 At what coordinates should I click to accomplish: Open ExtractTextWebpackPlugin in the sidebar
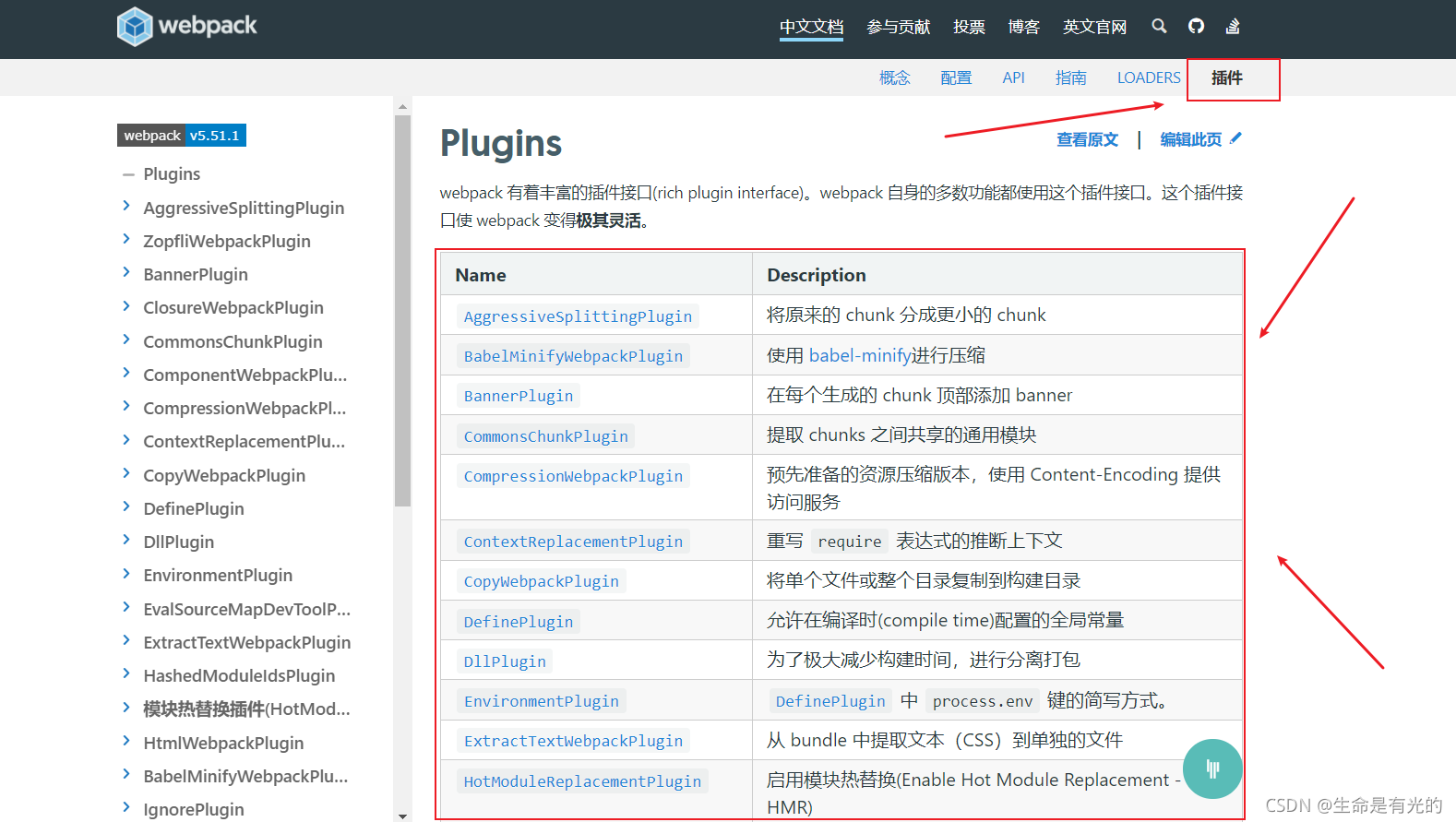(247, 642)
